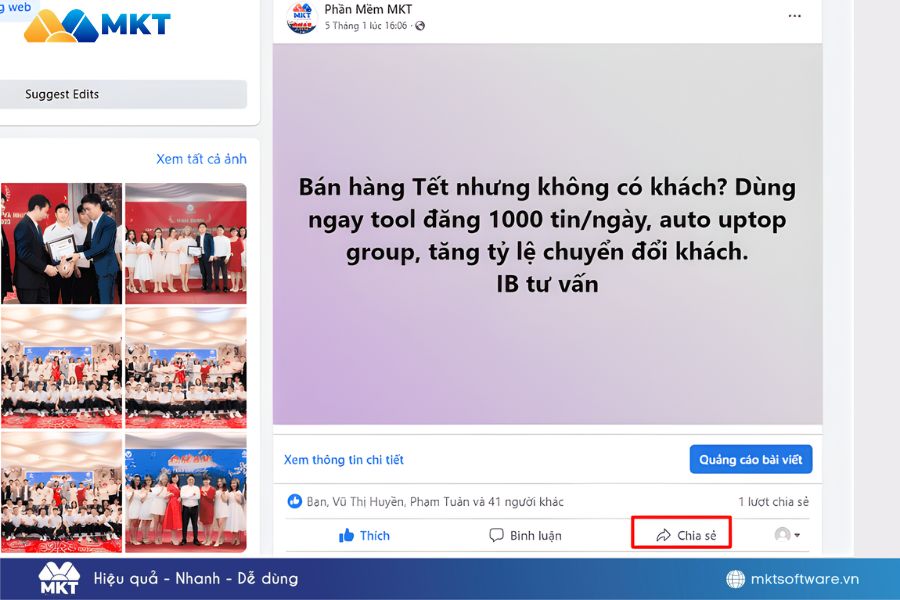The width and height of the screenshot is (900, 600).
Task: Open the blue-backdrop bottom-right photo thumbnail
Action: (x=186, y=493)
